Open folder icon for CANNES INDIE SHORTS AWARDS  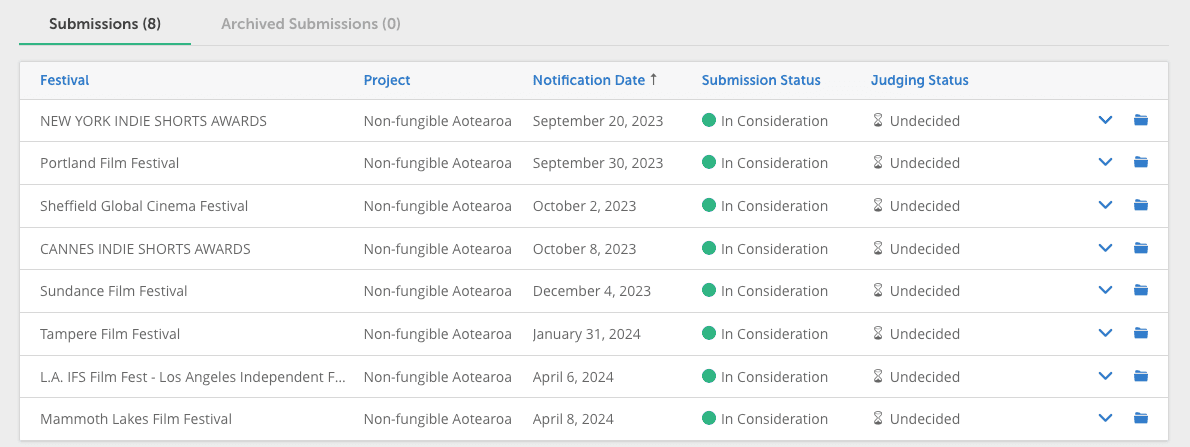[x=1141, y=248]
